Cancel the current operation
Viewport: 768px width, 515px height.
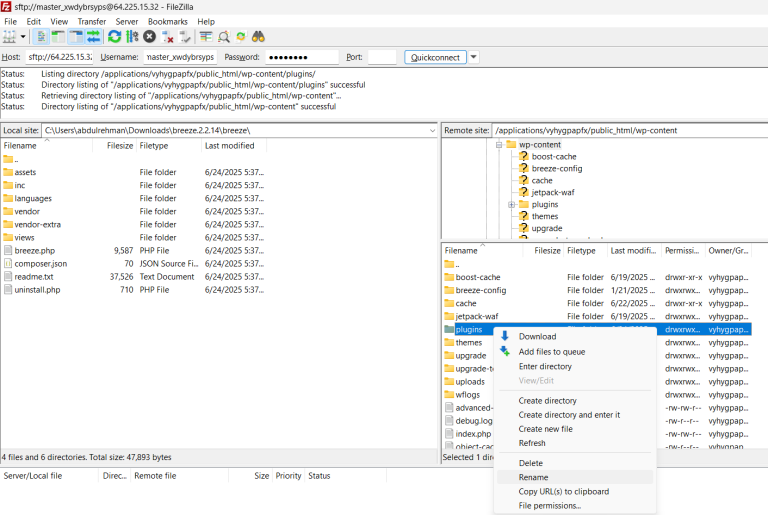(x=149, y=37)
